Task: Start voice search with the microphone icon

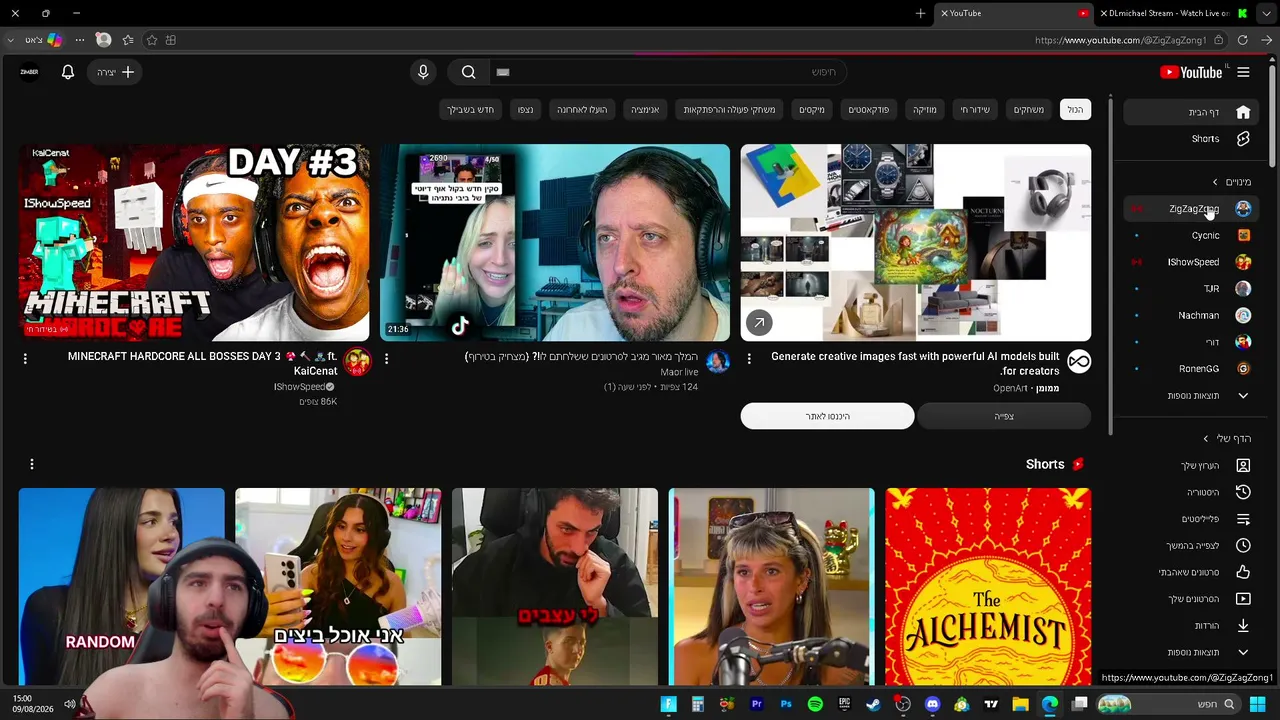Action: coord(423,72)
